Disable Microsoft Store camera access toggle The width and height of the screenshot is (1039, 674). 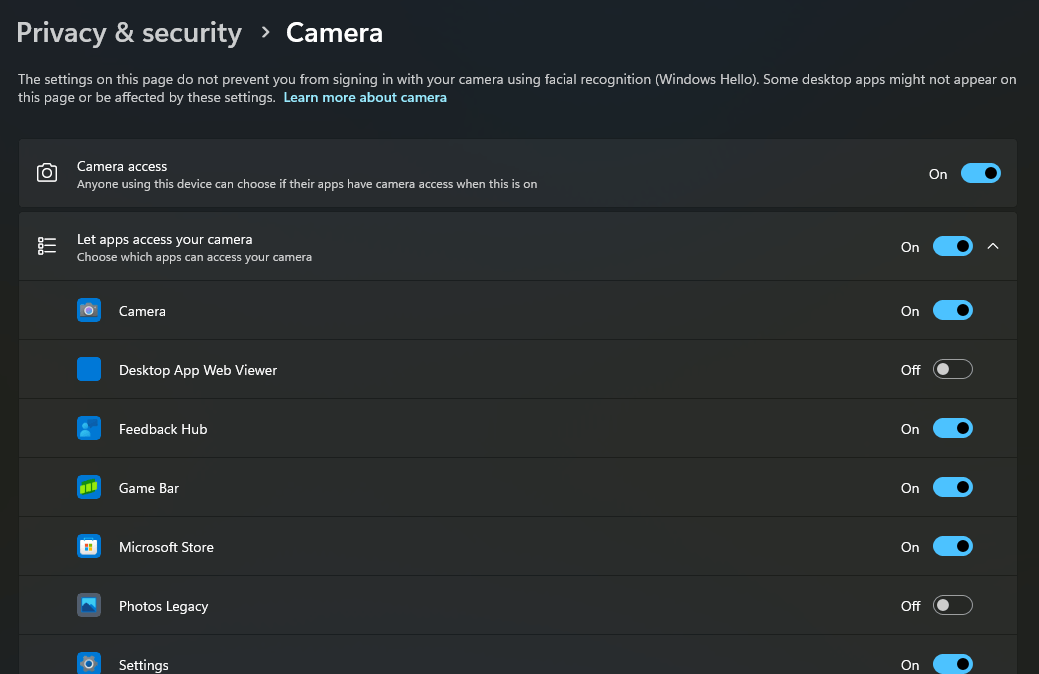pyautogui.click(x=953, y=546)
